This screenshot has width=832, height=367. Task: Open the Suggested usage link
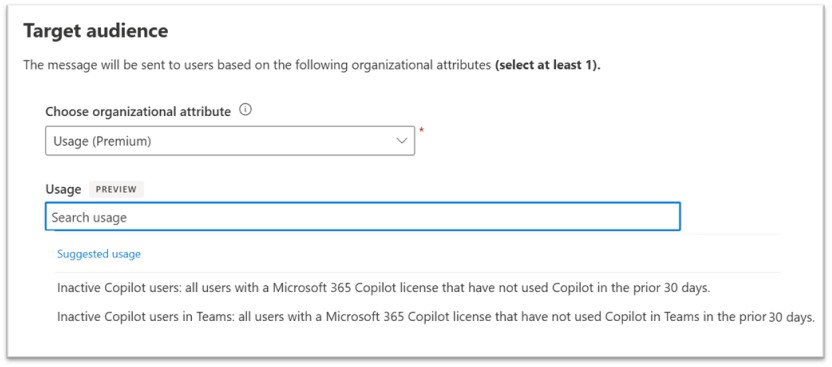pos(99,254)
